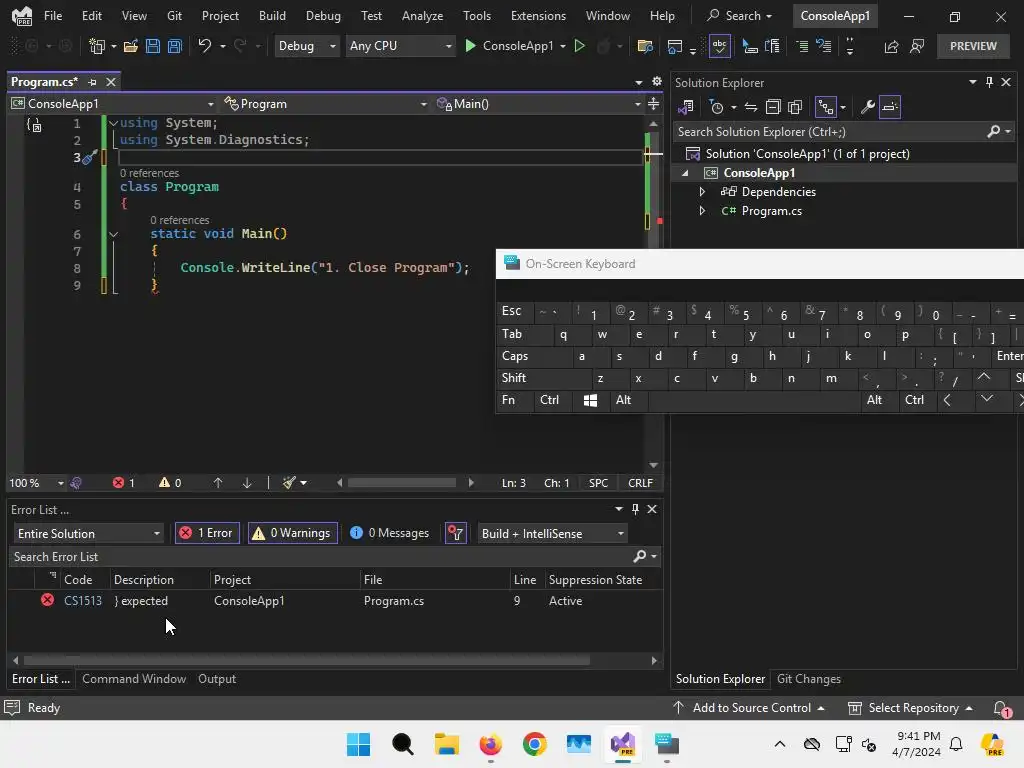Viewport: 1024px width, 768px height.
Task: Toggle the 0 Warnings filter button
Action: click(293, 534)
